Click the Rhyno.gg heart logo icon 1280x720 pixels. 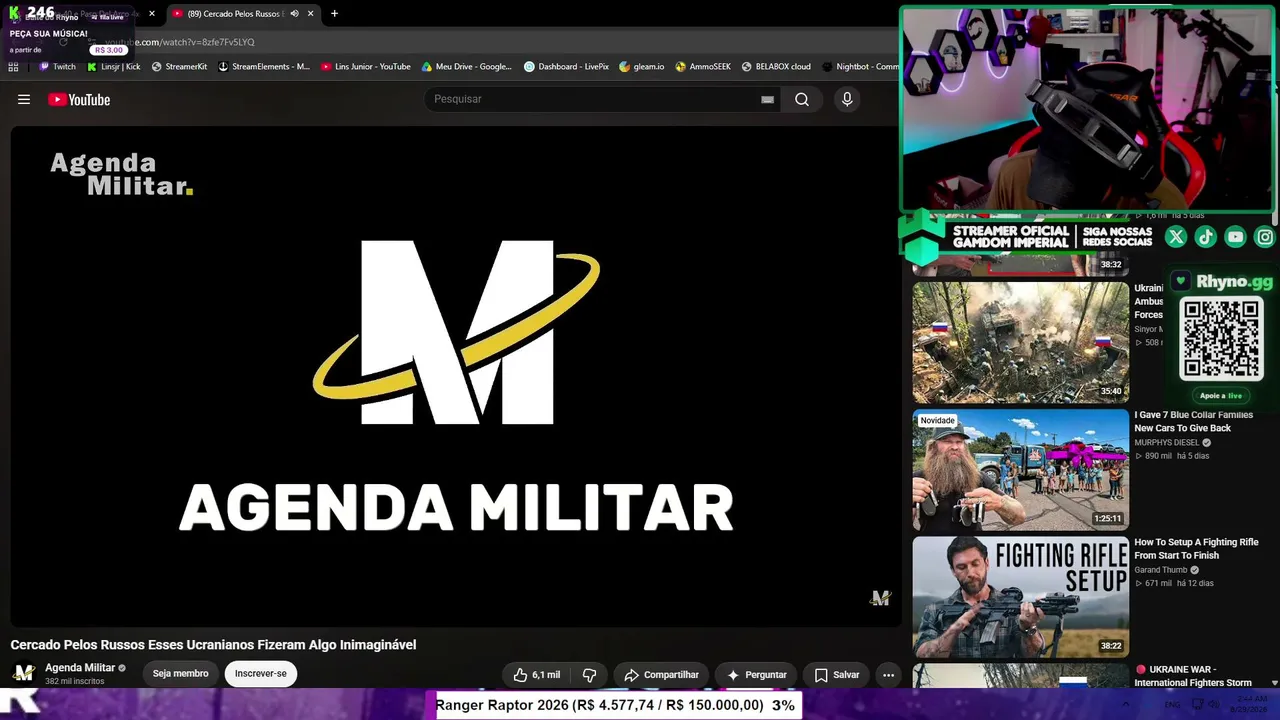(x=1181, y=282)
